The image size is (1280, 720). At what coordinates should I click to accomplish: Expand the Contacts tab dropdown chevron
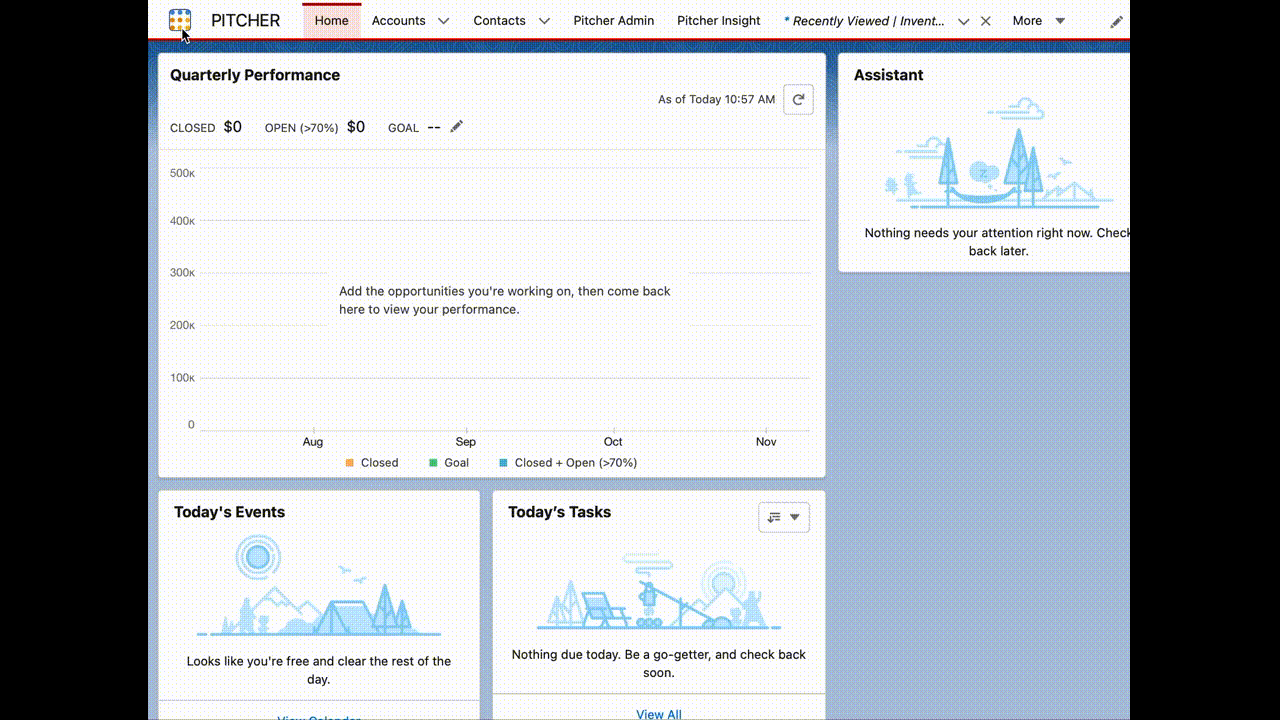pos(544,21)
